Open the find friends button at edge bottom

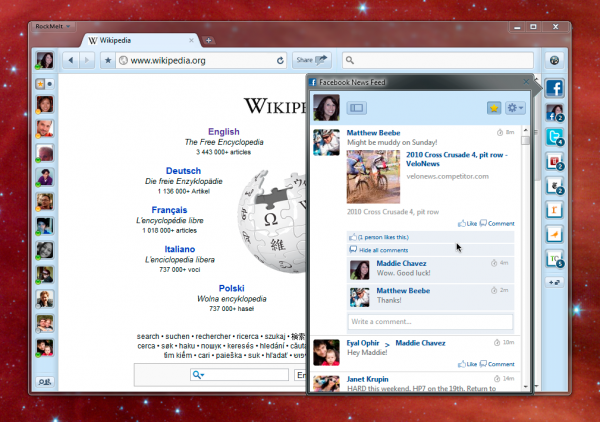tap(45, 381)
